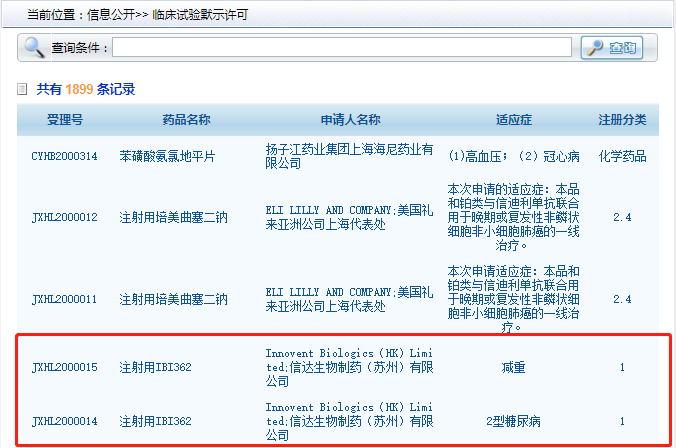Click the 共有 1899 条记录 record count text
This screenshot has height=448, width=676.
86,89
